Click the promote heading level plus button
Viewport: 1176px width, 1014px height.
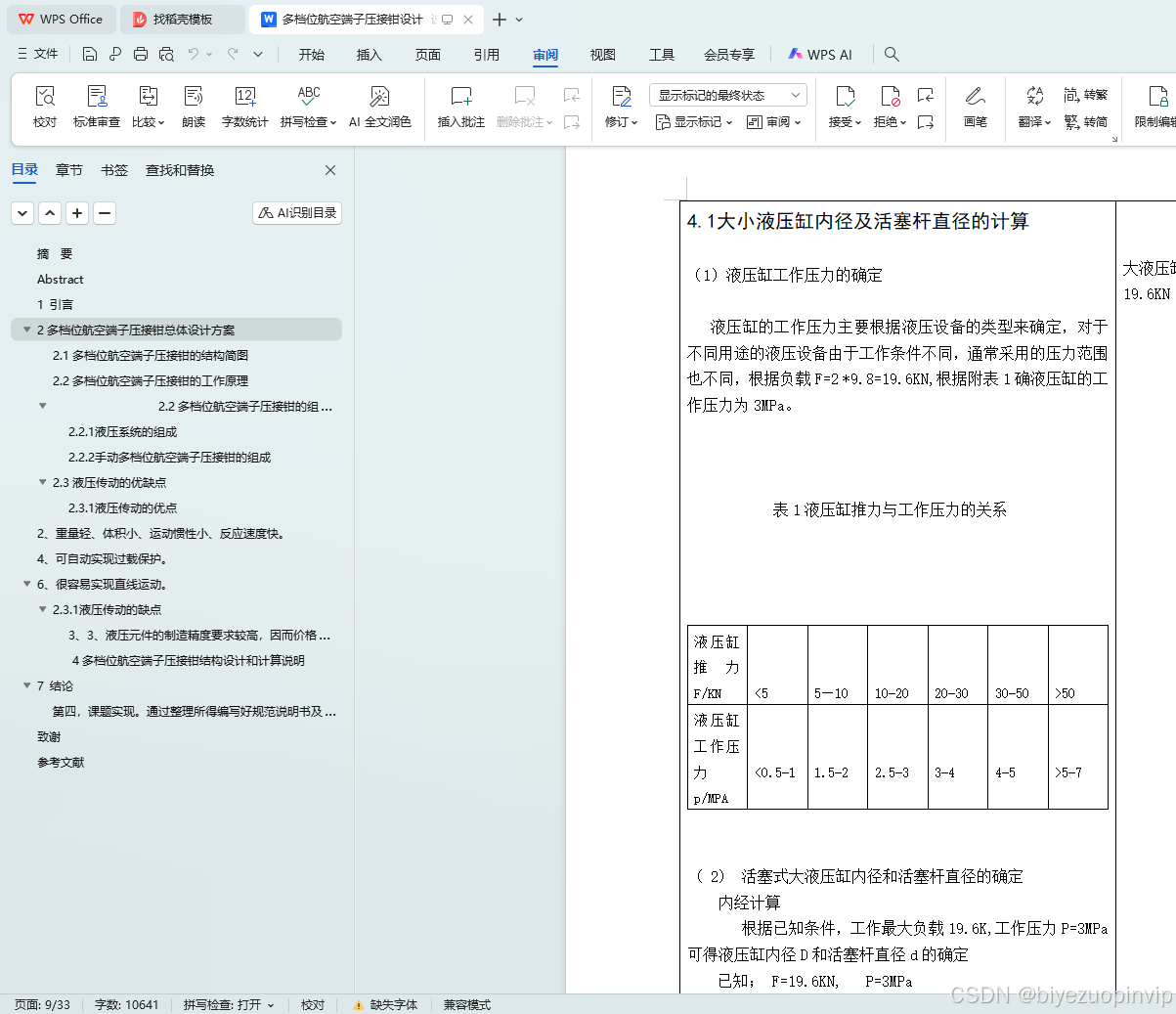(x=77, y=212)
